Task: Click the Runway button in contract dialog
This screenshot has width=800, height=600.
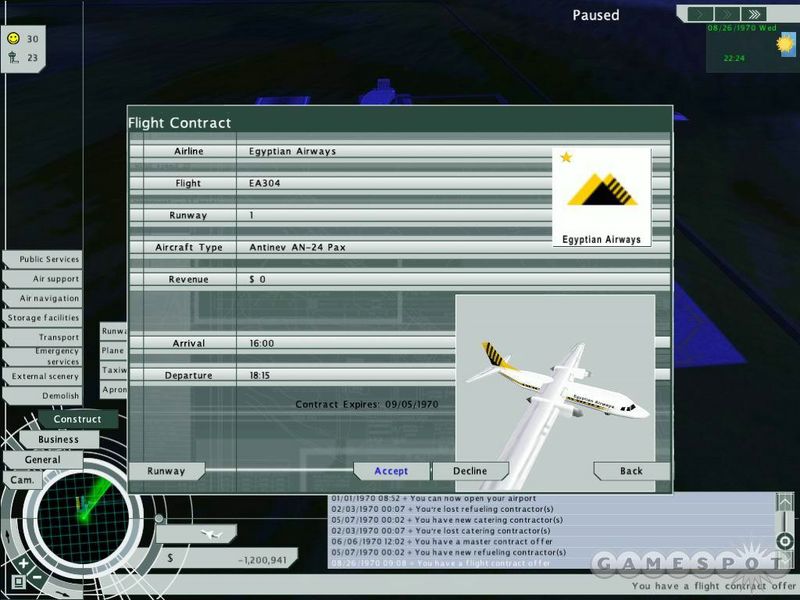Action: click(x=166, y=471)
